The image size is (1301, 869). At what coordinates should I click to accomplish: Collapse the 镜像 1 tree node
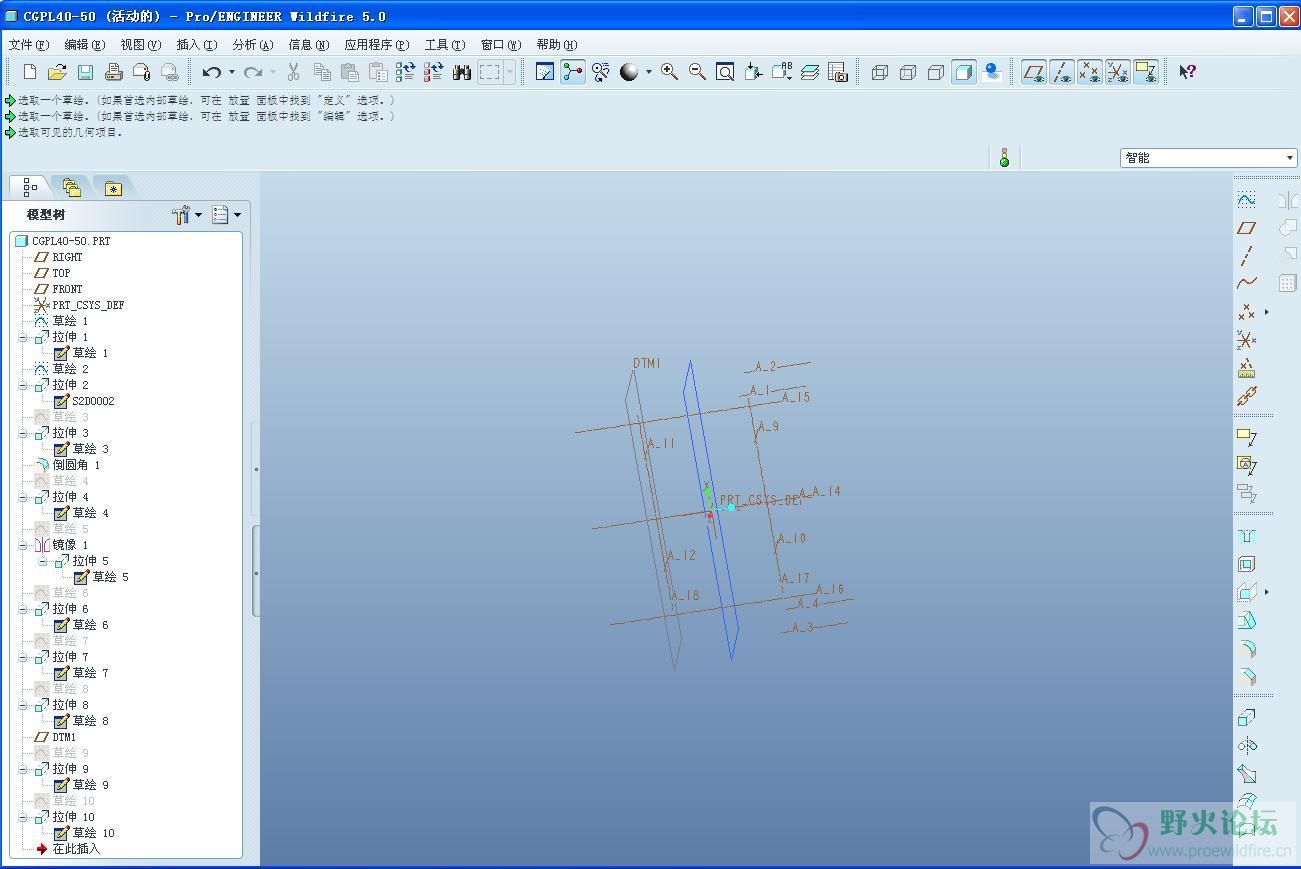(23, 545)
